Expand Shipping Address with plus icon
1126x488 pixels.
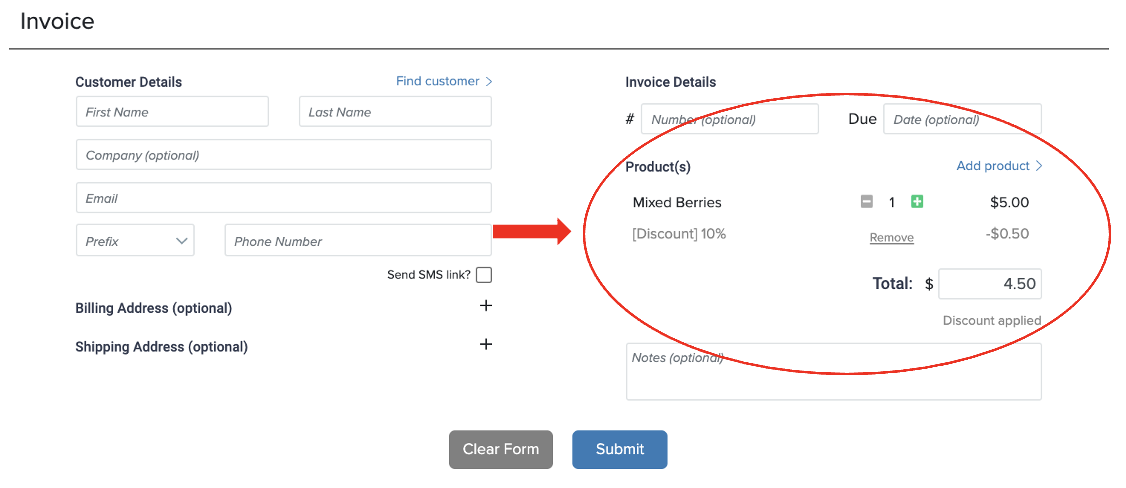tap(486, 344)
